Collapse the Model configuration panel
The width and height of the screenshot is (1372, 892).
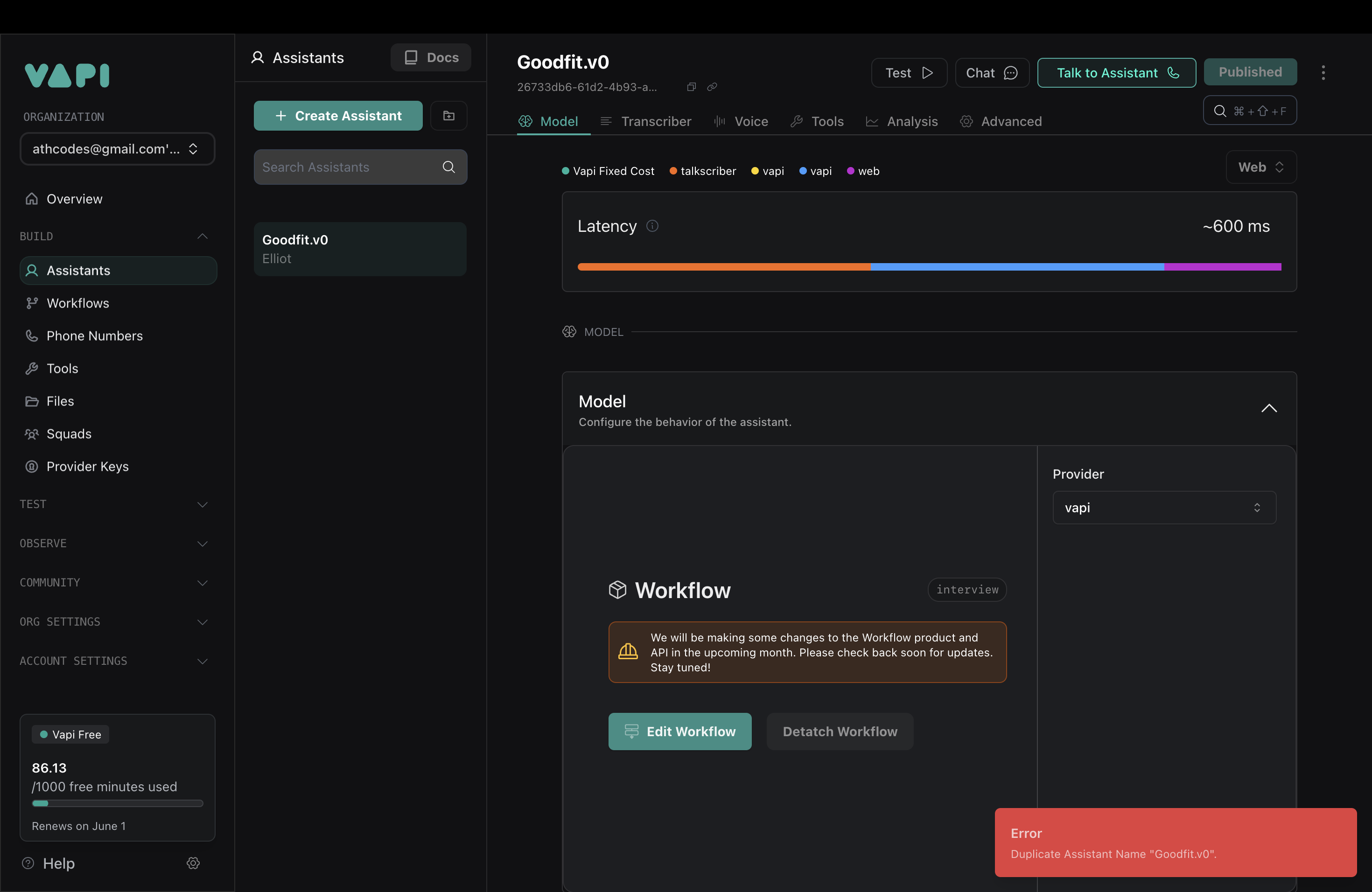(x=1269, y=409)
